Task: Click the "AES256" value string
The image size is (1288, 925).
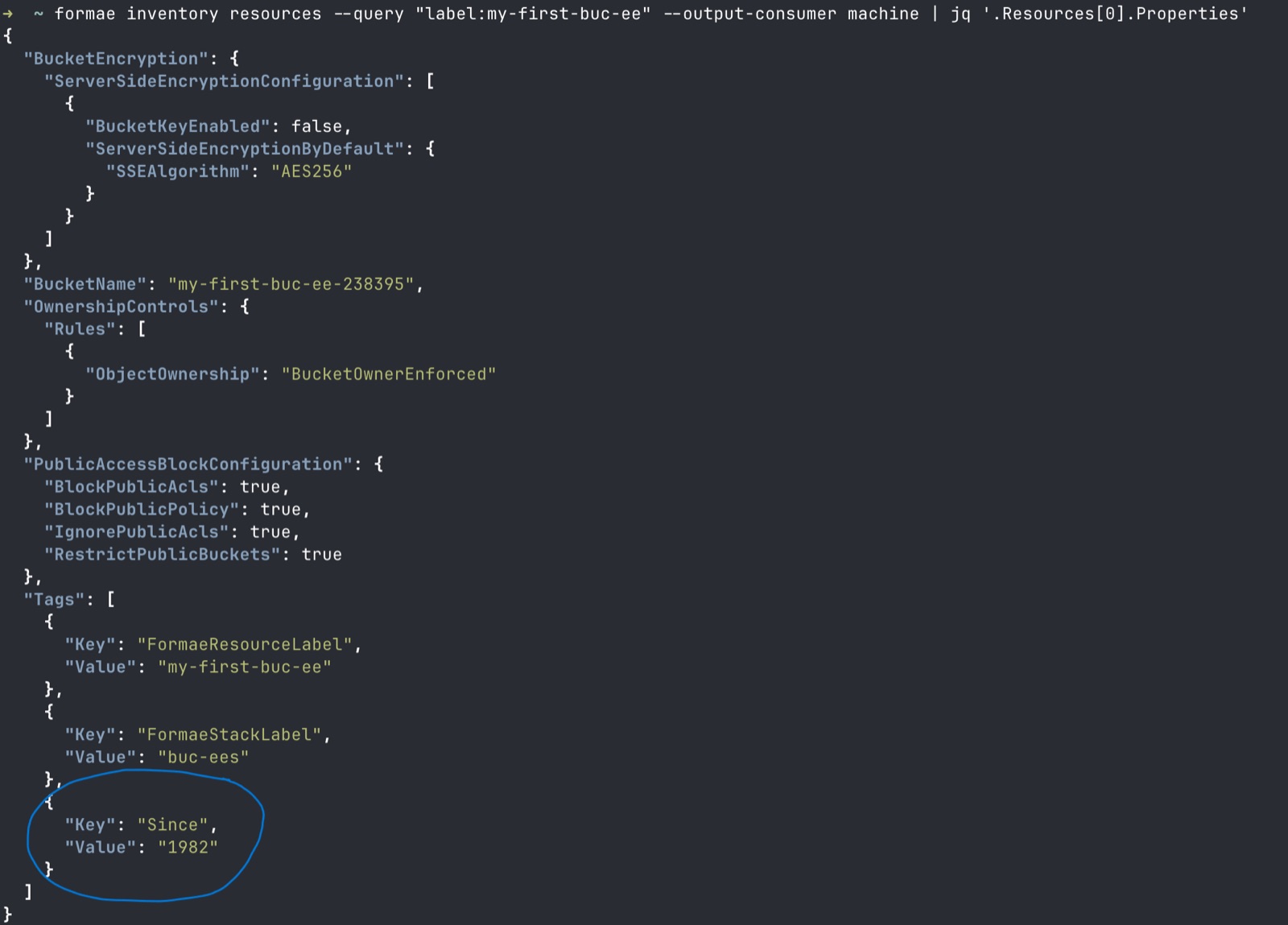Action: [x=312, y=171]
